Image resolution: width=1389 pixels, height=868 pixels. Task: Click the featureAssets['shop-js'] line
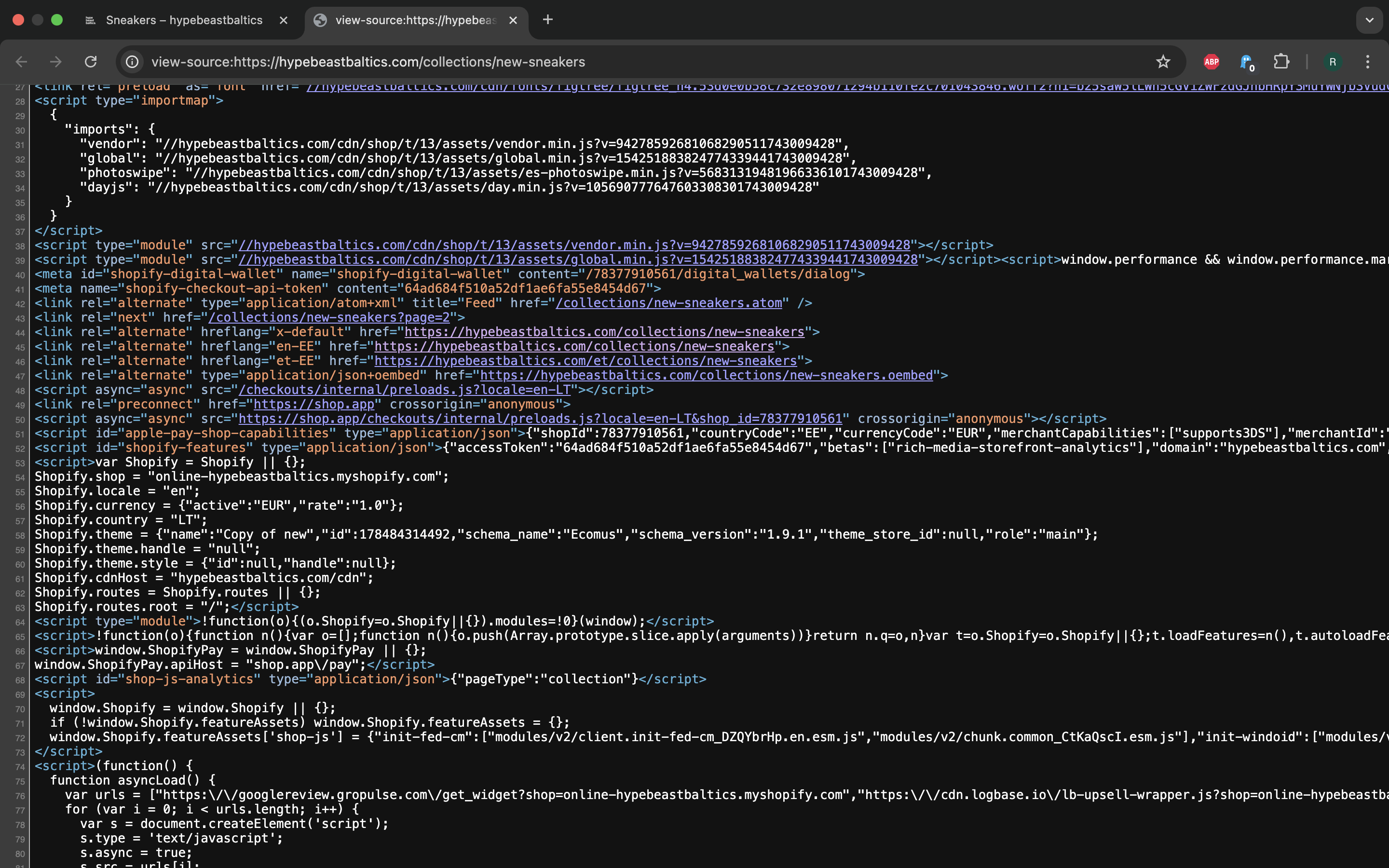click(719, 737)
